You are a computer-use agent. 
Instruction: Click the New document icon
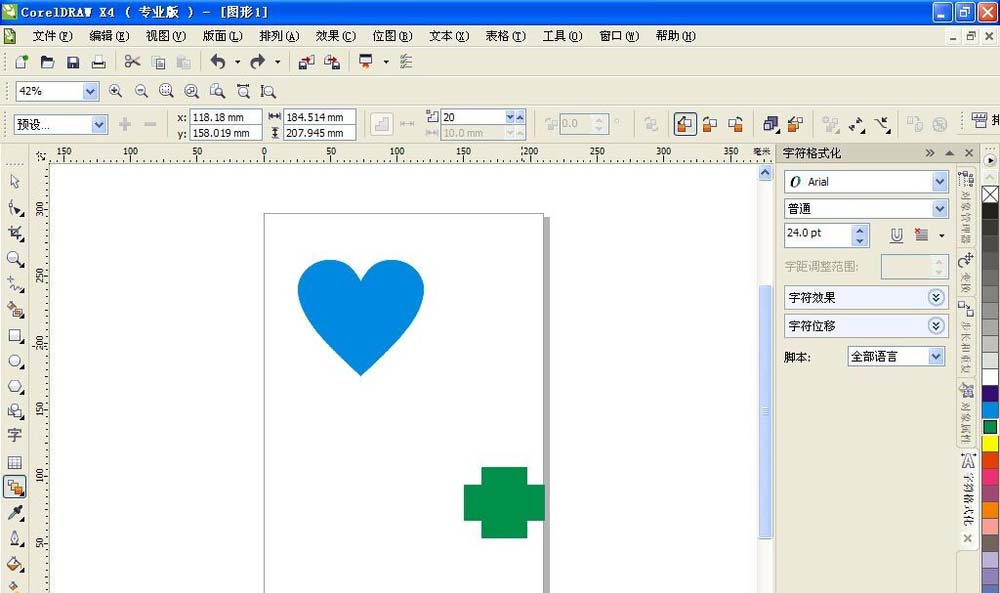tap(22, 62)
